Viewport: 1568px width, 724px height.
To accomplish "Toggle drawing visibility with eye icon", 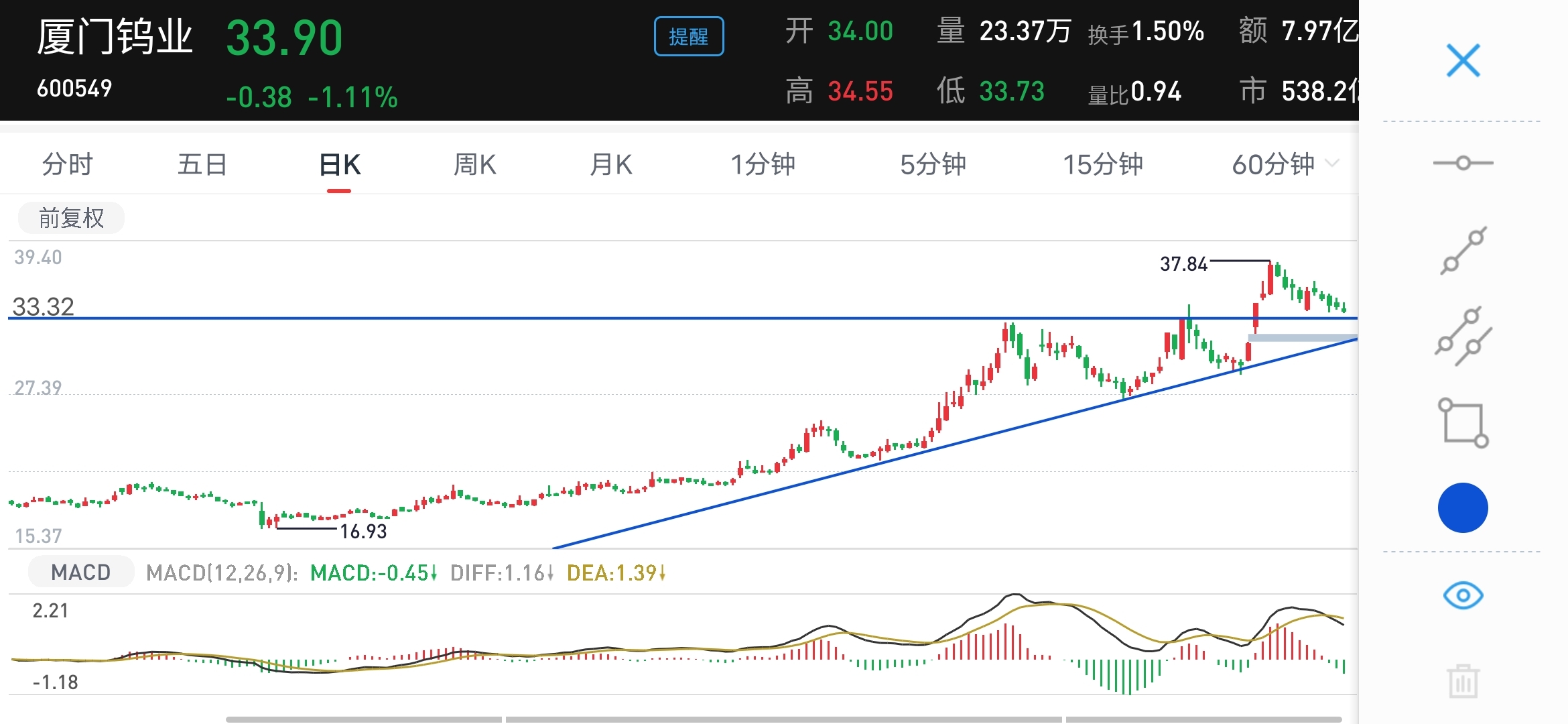I will pos(1463,595).
